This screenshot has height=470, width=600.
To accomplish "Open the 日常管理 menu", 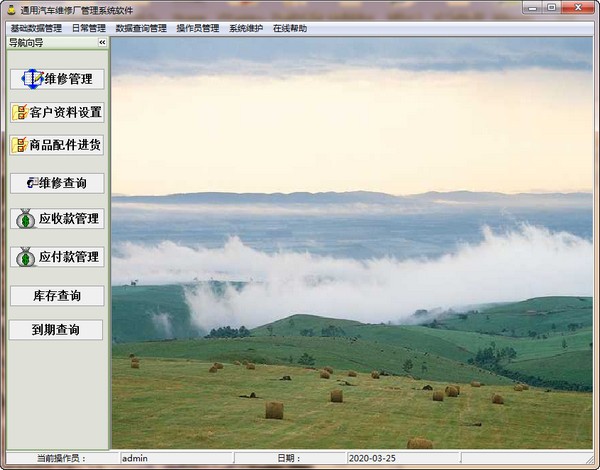I will tap(89, 28).
